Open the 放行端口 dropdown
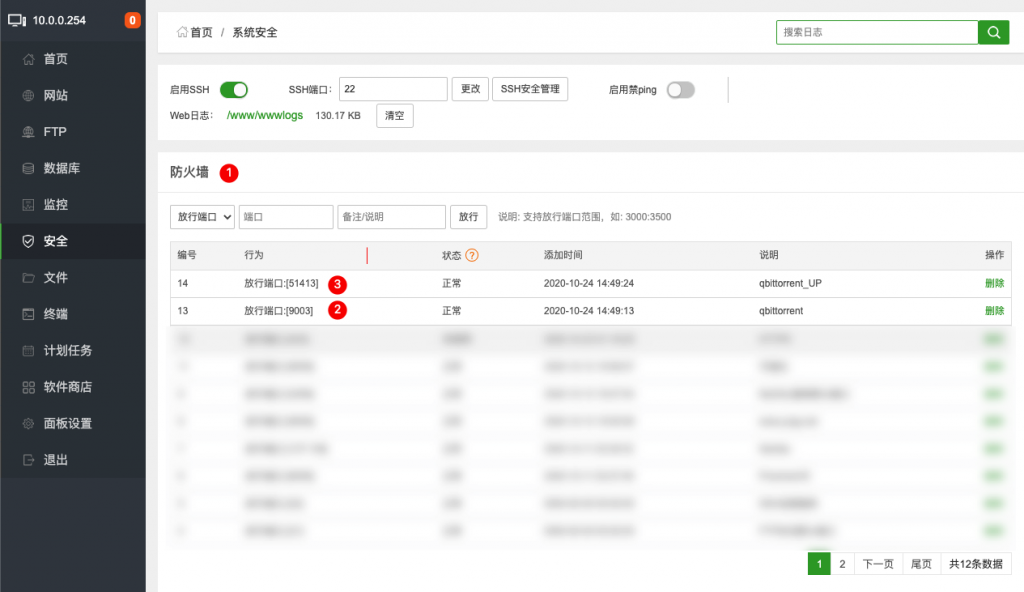Image resolution: width=1024 pixels, height=592 pixels. pyautogui.click(x=202, y=217)
